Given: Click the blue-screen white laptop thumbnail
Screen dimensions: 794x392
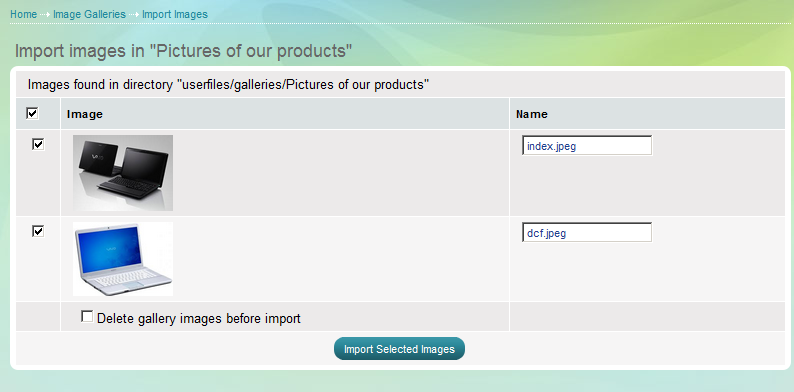Looking at the screenshot, I should pos(123,259).
